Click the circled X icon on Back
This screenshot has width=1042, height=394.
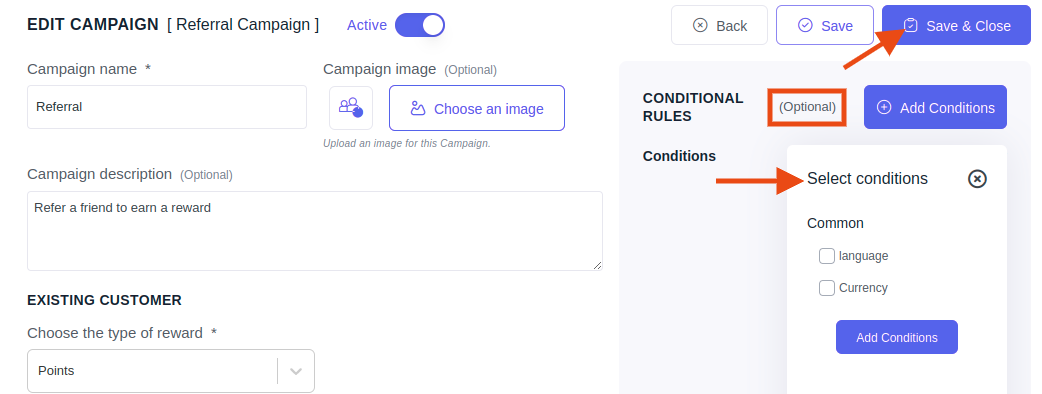pos(700,25)
